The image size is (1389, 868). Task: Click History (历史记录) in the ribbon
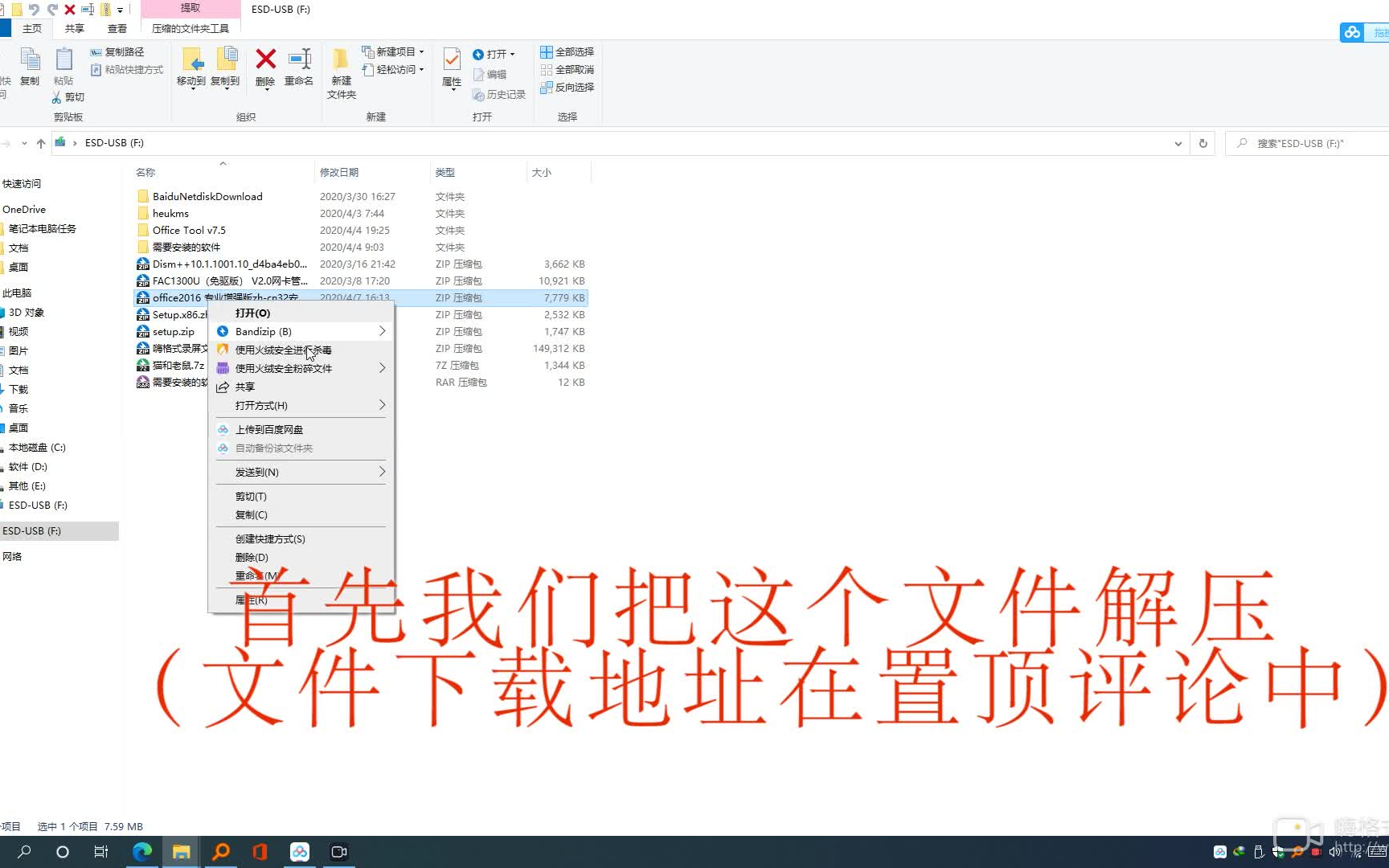pyautogui.click(x=499, y=95)
